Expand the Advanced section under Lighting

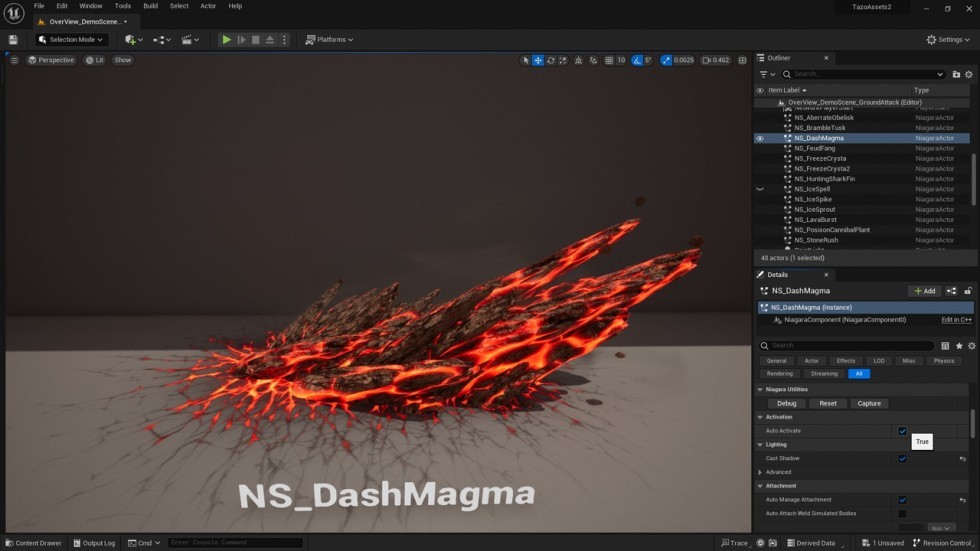760,472
